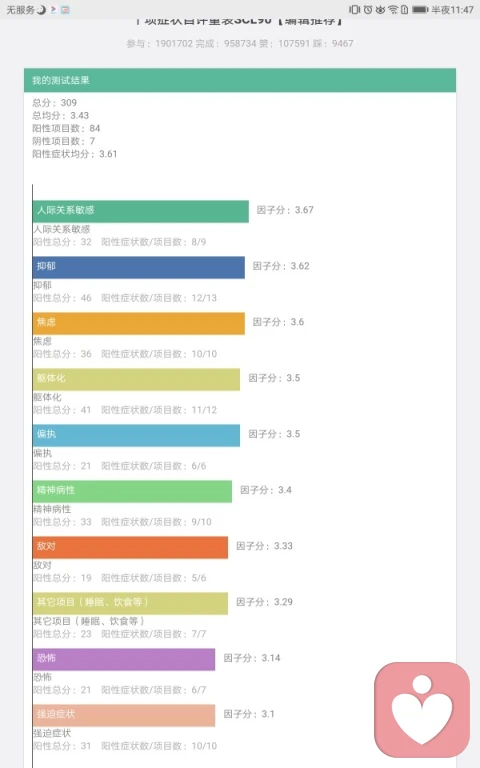Image resolution: width=480 pixels, height=768 pixels.
Task: Tap the Wi-Fi status icon
Action: coord(393,9)
